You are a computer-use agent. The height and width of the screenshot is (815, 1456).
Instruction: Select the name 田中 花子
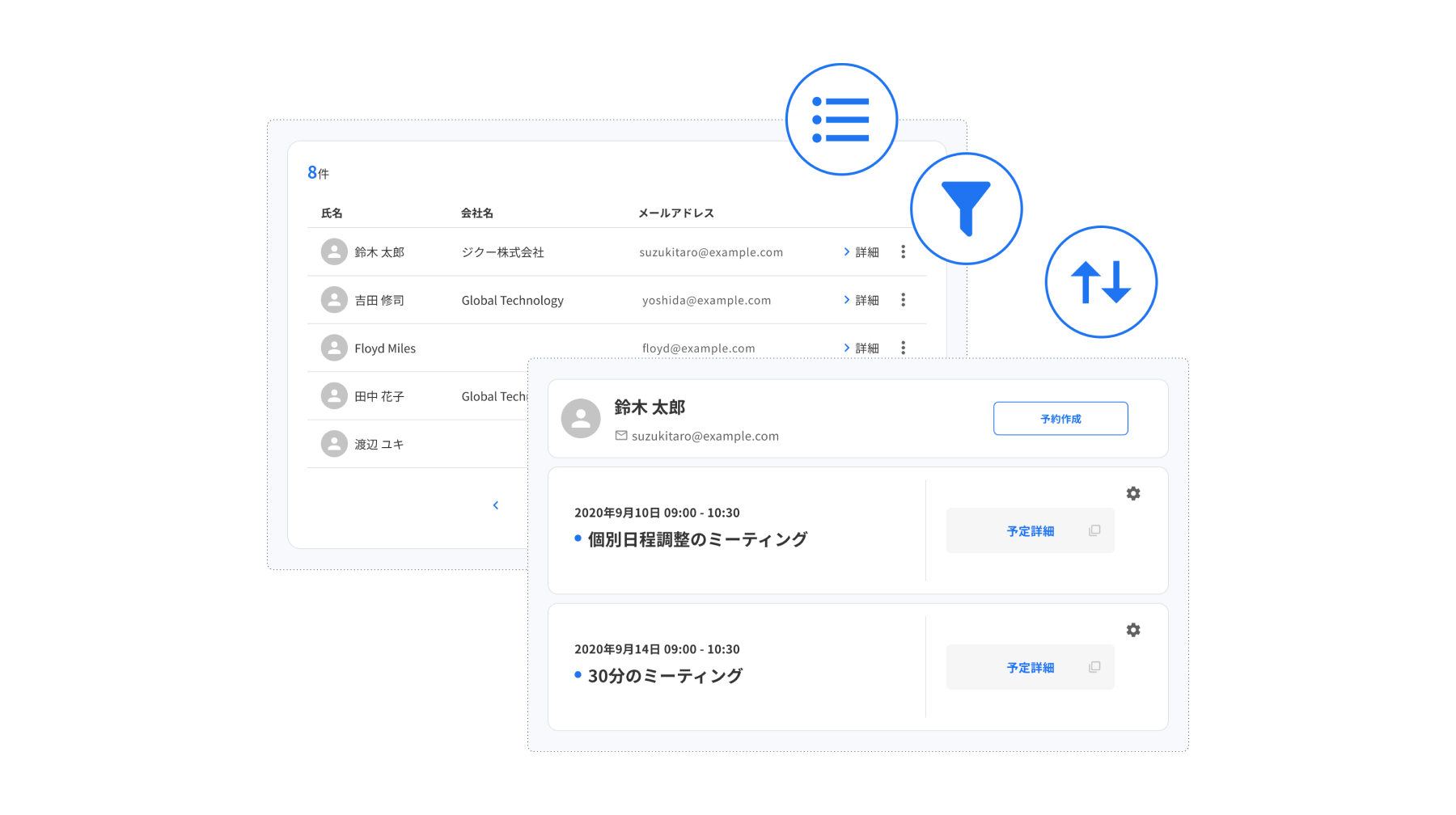tap(379, 396)
